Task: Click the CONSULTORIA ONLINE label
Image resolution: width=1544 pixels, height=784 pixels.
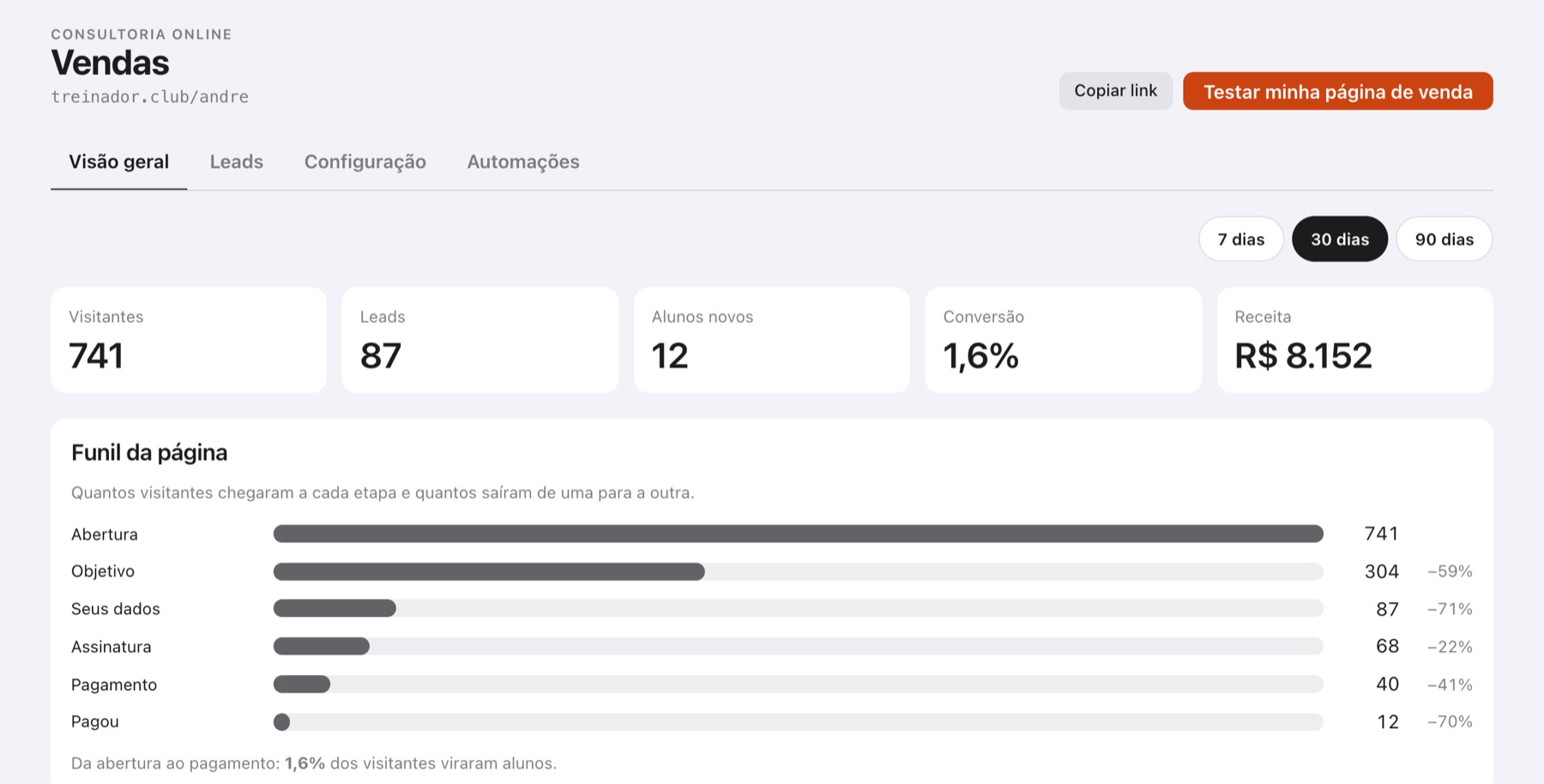Action: [x=142, y=34]
